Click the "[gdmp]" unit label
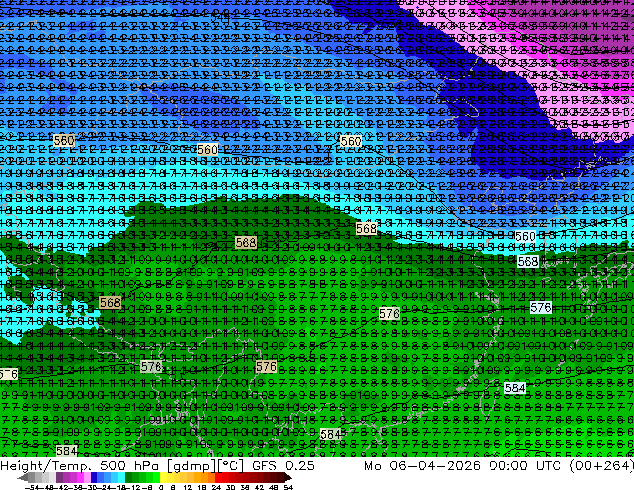 pyautogui.click(x=191, y=466)
